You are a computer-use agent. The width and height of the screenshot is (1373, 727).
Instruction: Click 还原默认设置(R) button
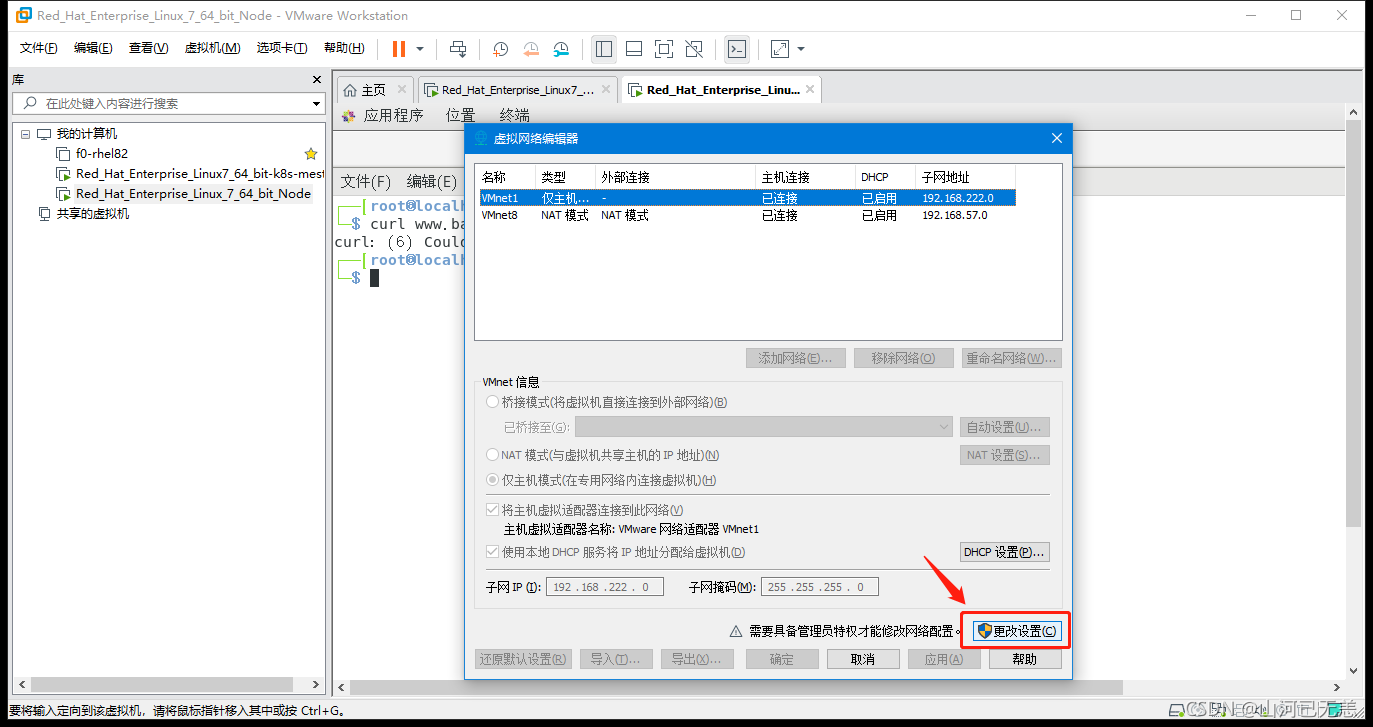(523, 659)
